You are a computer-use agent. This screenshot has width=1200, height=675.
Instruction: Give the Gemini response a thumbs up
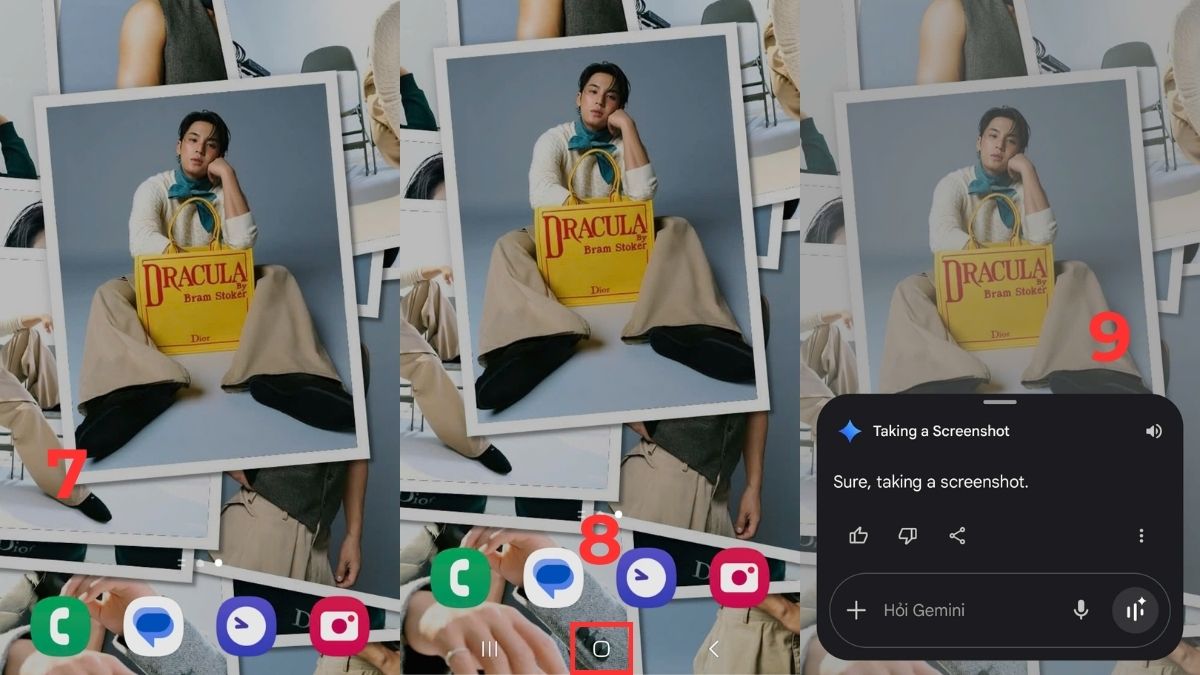858,536
